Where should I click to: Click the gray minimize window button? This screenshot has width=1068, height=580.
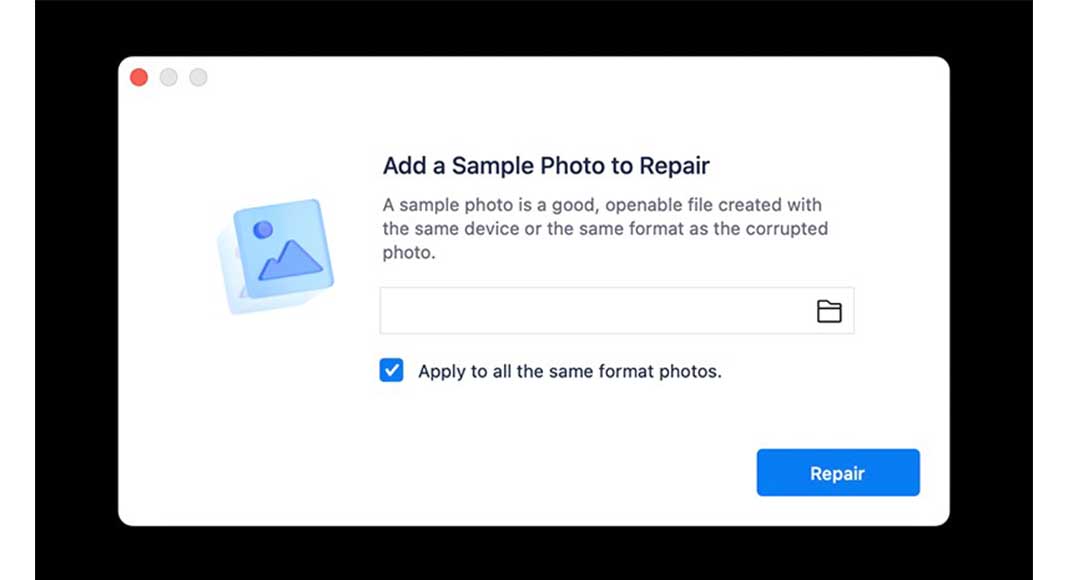point(169,78)
